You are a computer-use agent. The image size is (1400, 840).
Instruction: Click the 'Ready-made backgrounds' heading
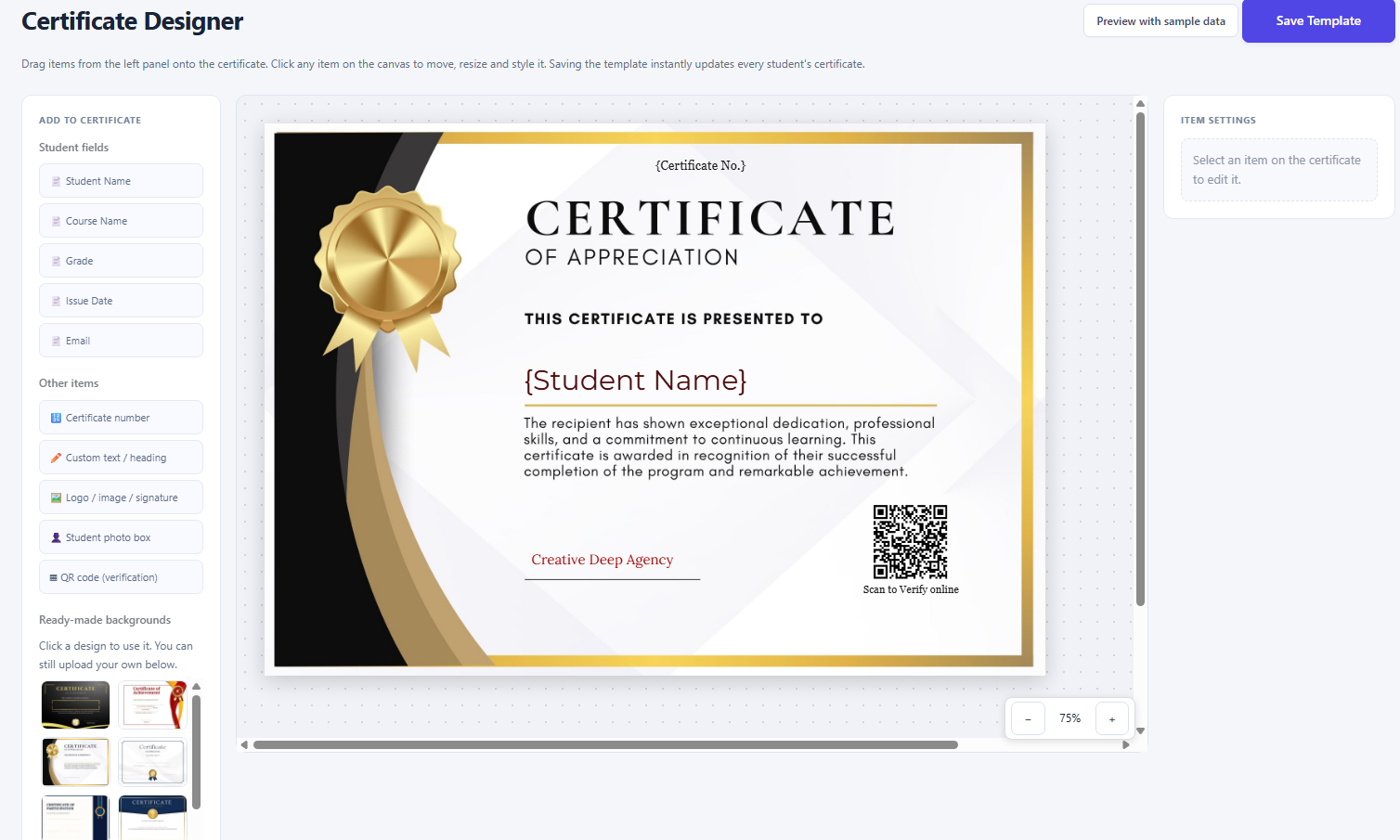click(x=105, y=620)
